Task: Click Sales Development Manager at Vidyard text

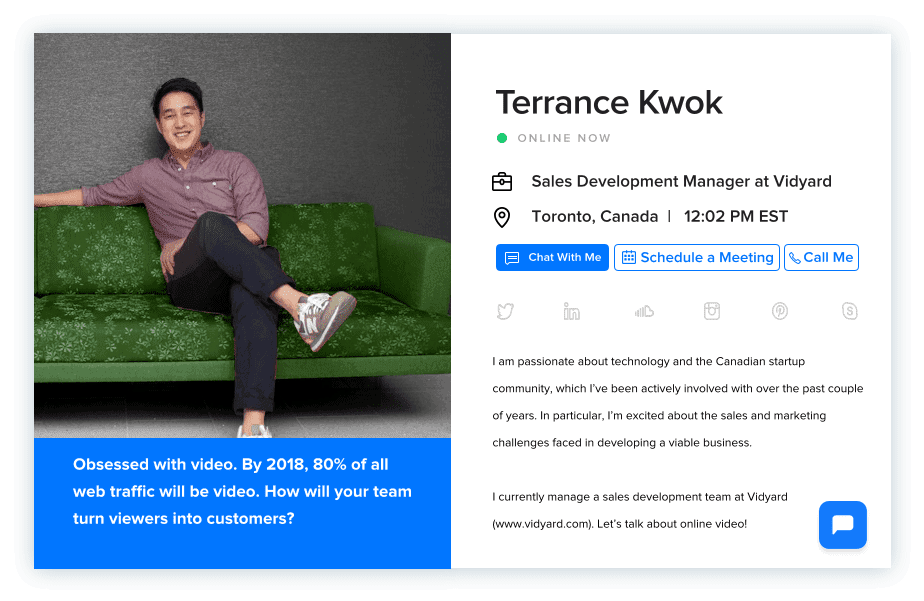Action: (x=681, y=181)
